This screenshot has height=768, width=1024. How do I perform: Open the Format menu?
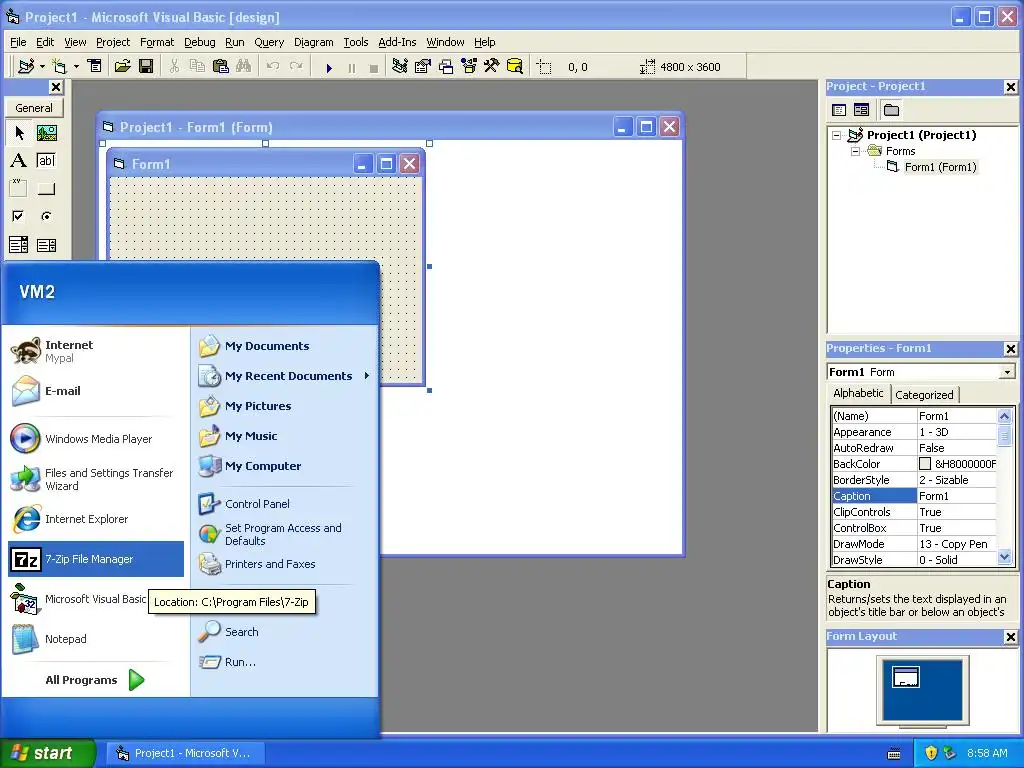[157, 42]
